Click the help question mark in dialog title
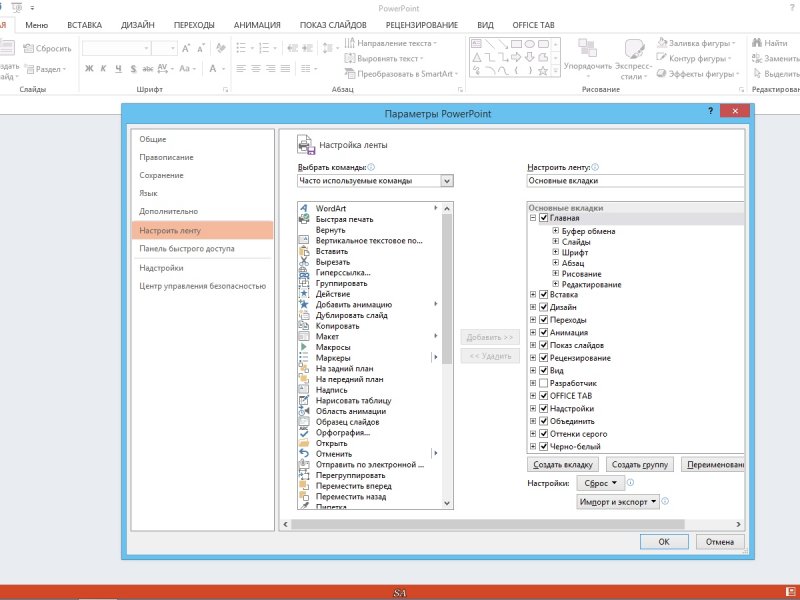This screenshot has width=800, height=600. point(710,111)
